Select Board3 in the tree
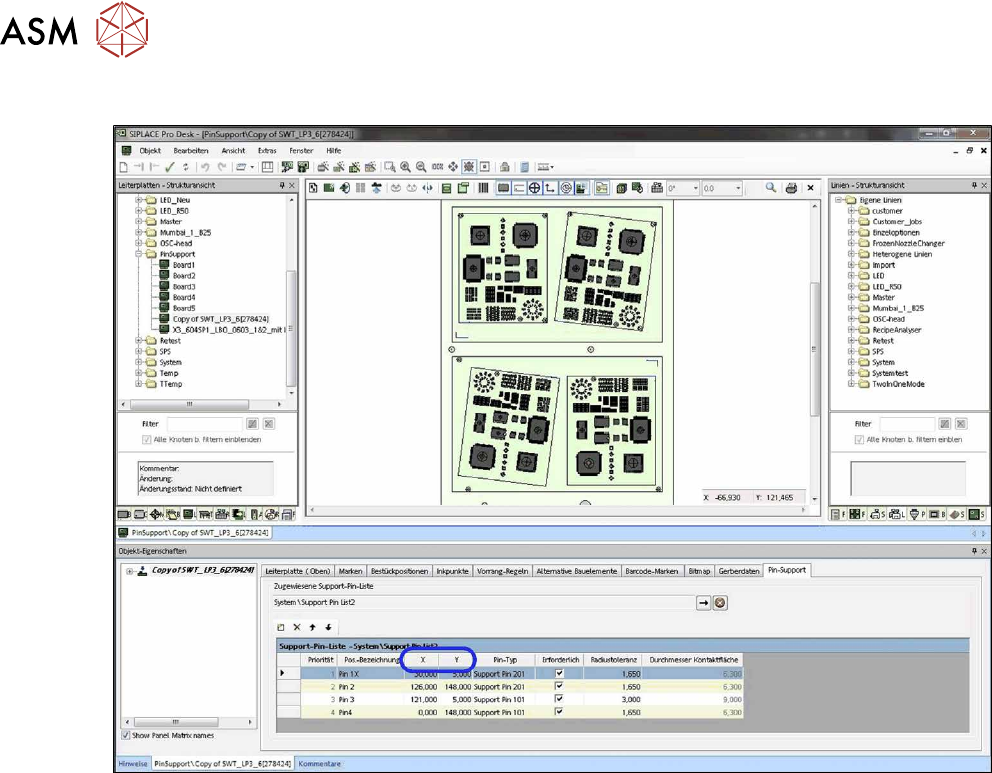Viewport: 992px width, 773px height. [x=183, y=286]
